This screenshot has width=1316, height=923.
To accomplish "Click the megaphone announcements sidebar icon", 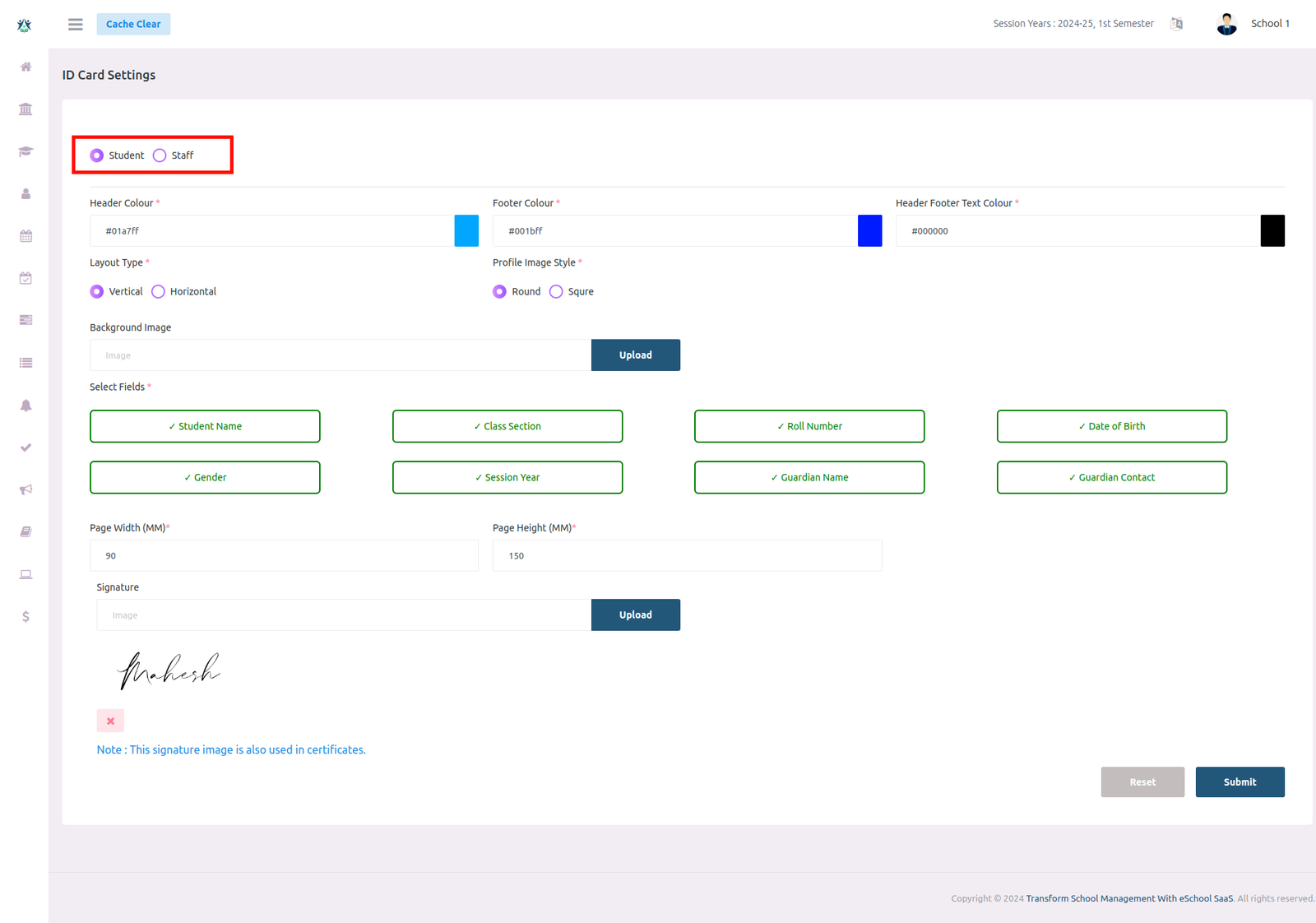I will (x=25, y=490).
